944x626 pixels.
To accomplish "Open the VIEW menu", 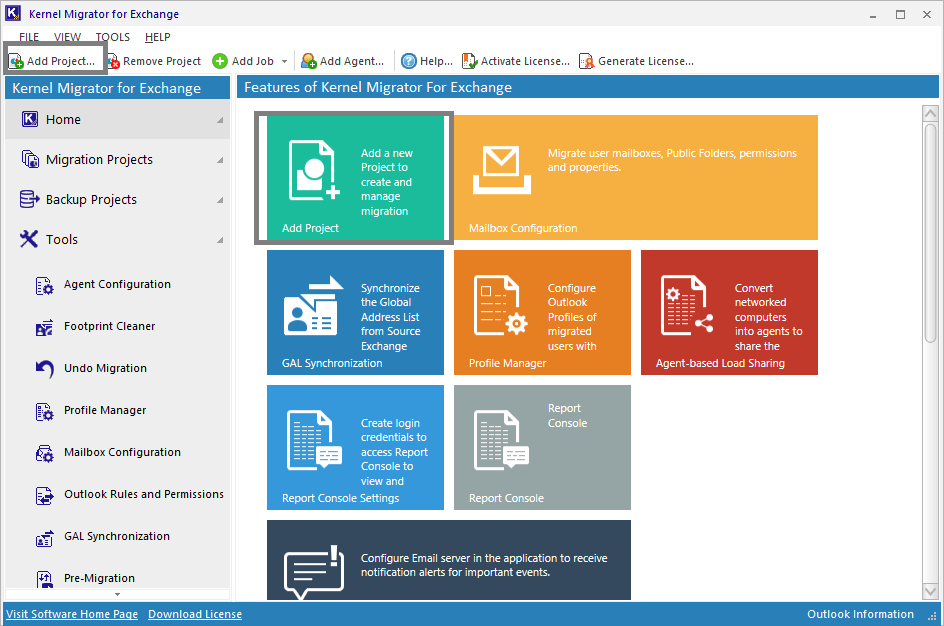I will click(x=67, y=37).
